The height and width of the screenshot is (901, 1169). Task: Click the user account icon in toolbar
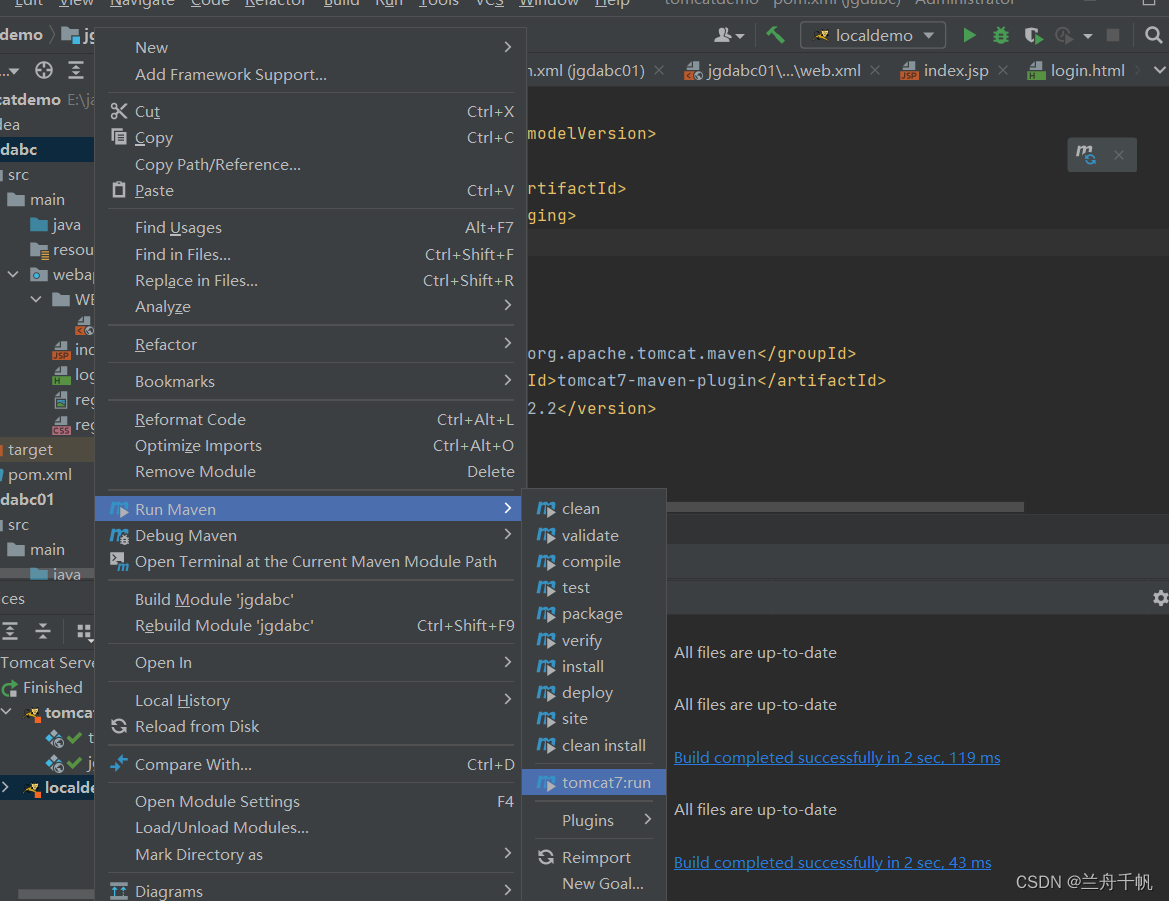[728, 35]
